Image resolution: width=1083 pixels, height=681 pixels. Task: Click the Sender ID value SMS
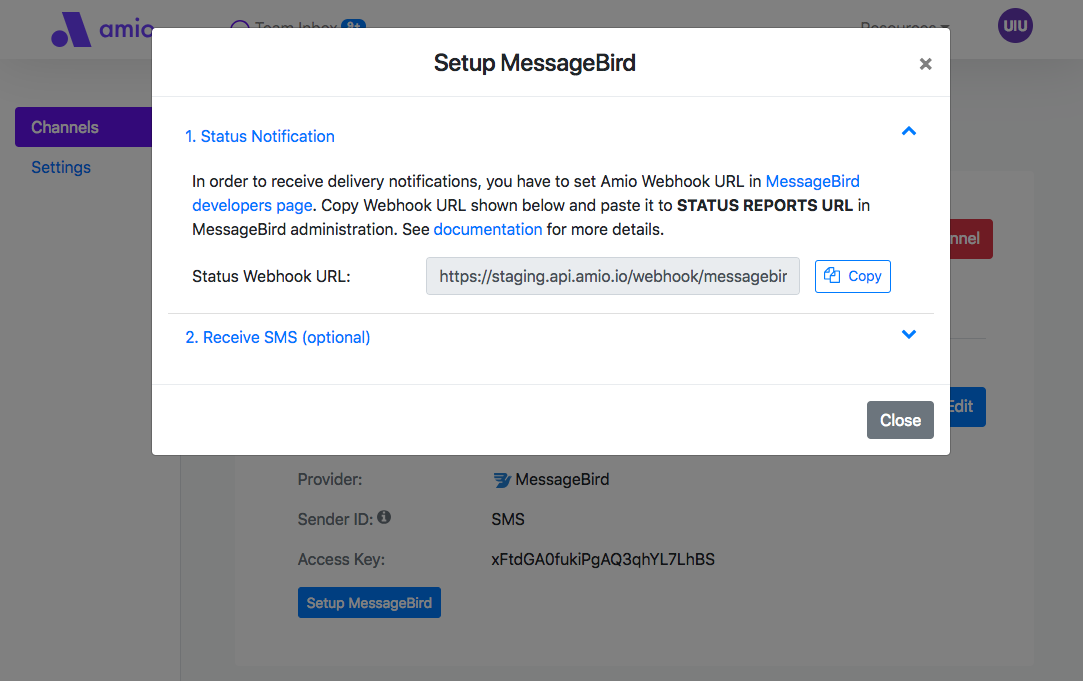pos(508,519)
